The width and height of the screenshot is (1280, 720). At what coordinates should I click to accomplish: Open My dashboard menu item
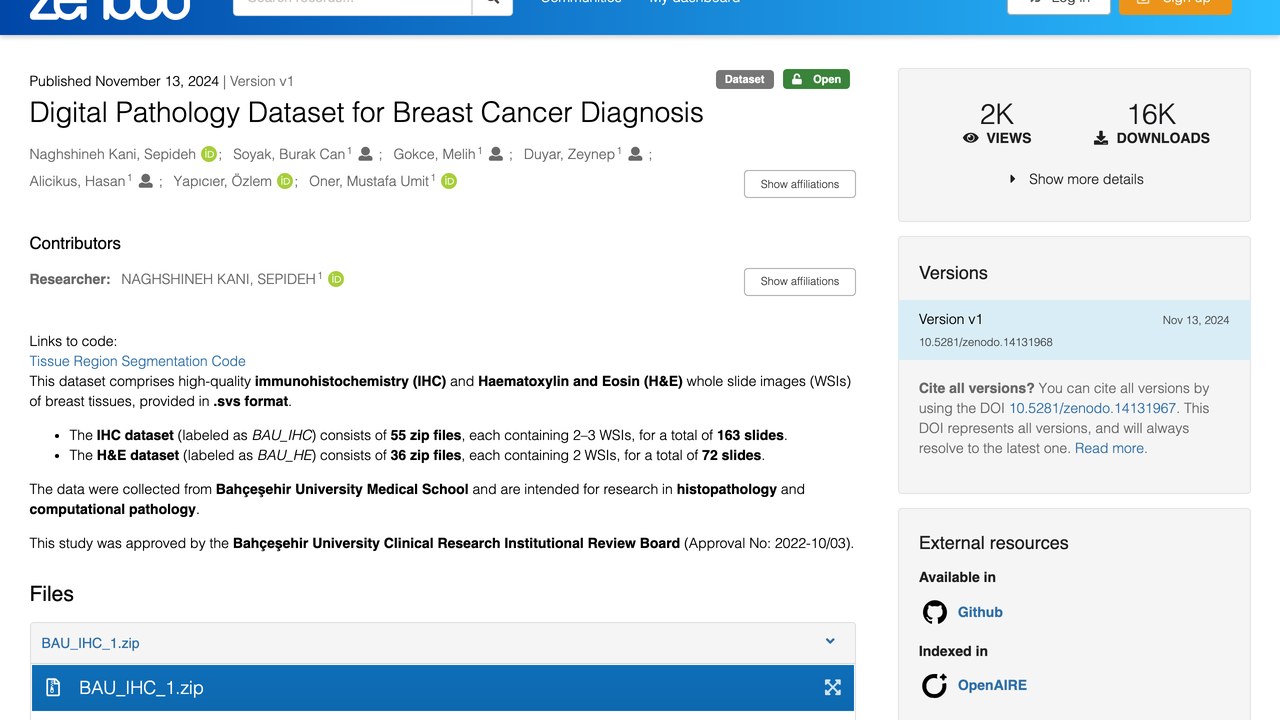(695, 3)
